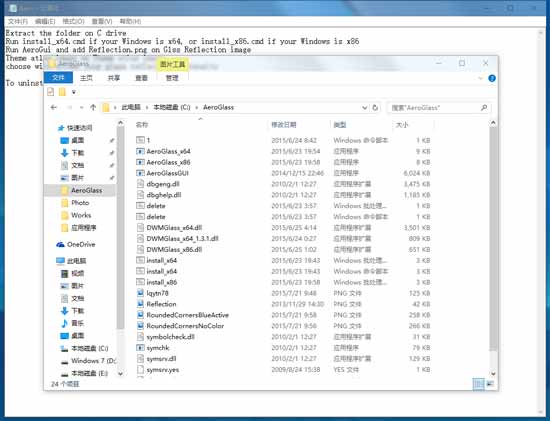Viewport: 550px width, 421px height.
Task: Open the address bar history dropdown
Action: click(x=365, y=108)
